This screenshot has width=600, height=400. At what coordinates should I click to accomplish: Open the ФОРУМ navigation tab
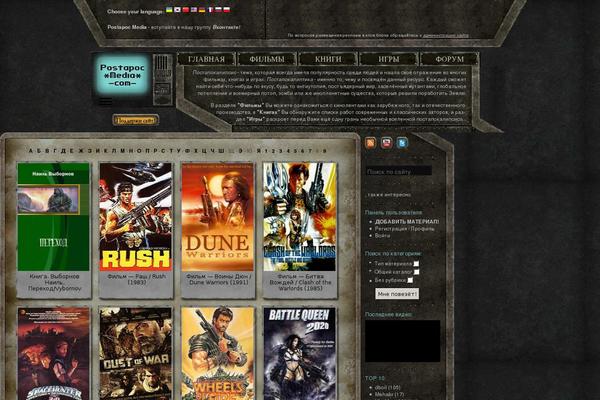tap(449, 59)
